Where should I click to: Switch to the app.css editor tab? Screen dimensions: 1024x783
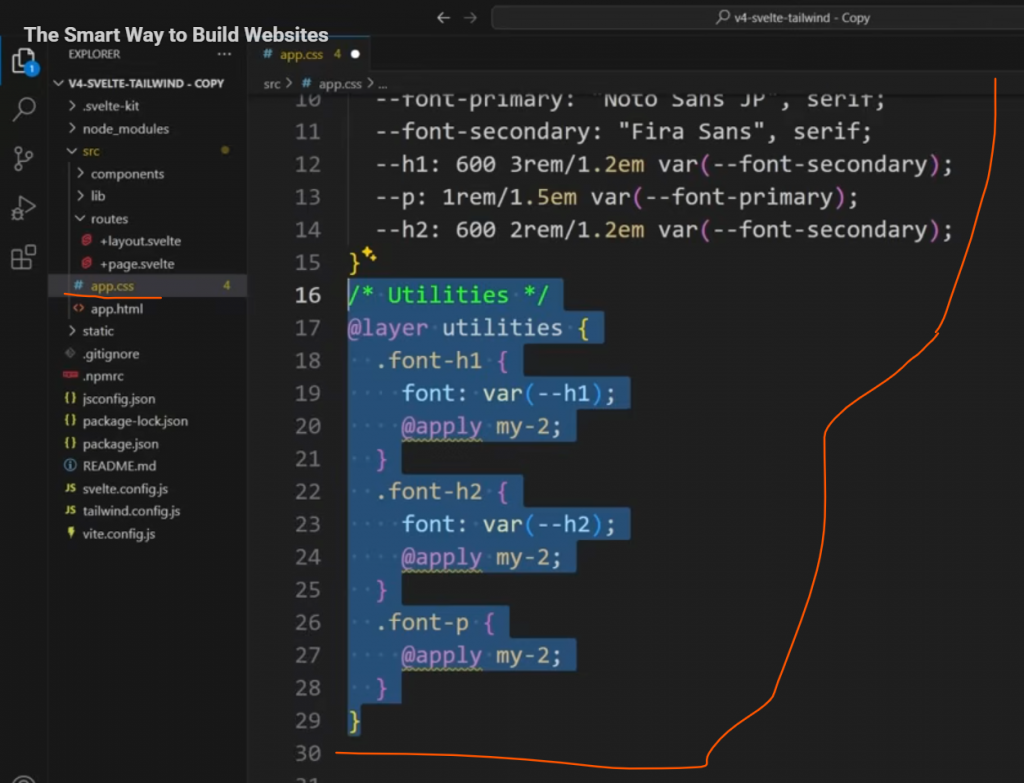(x=300, y=54)
